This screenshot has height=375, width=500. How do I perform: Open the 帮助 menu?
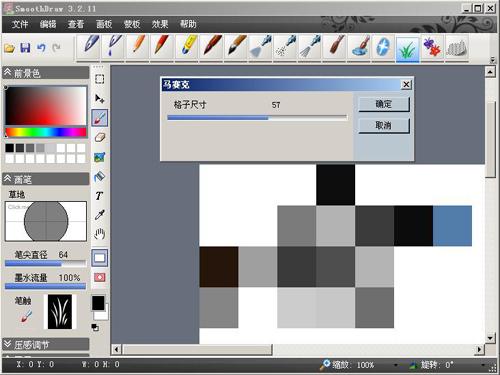[x=188, y=24]
